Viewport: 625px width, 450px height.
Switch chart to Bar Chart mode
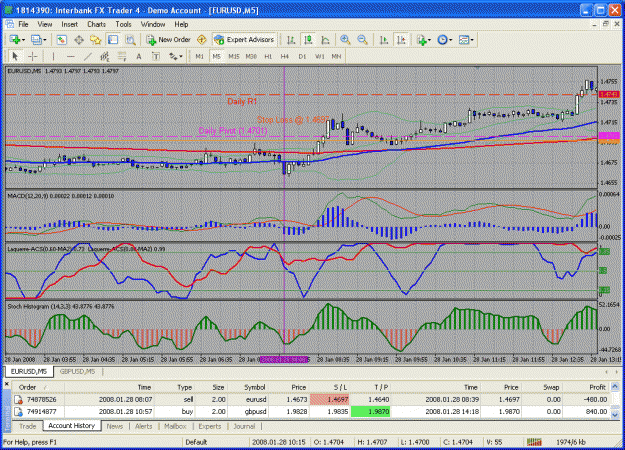click(291, 40)
